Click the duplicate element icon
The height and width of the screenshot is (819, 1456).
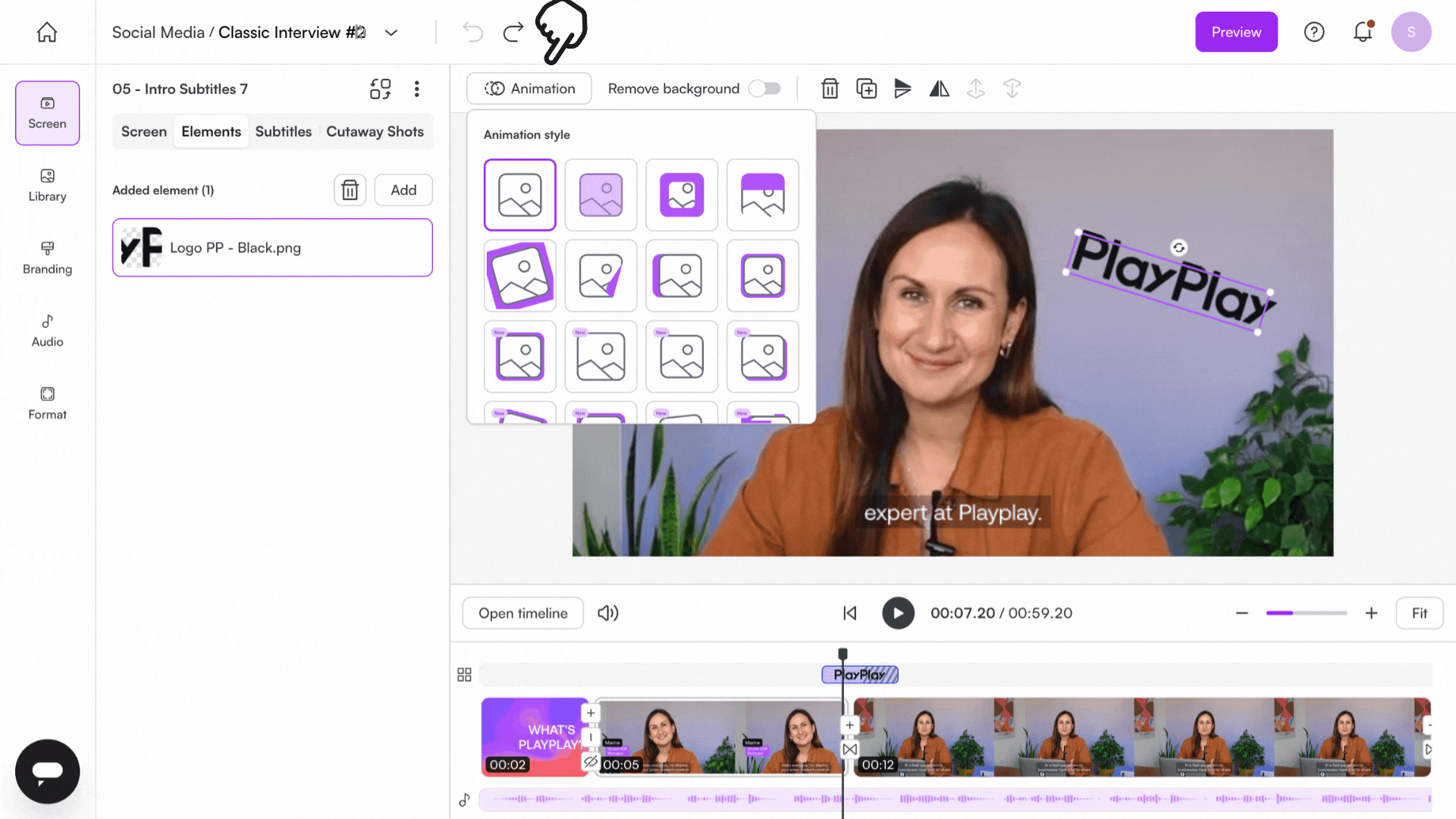tap(866, 89)
